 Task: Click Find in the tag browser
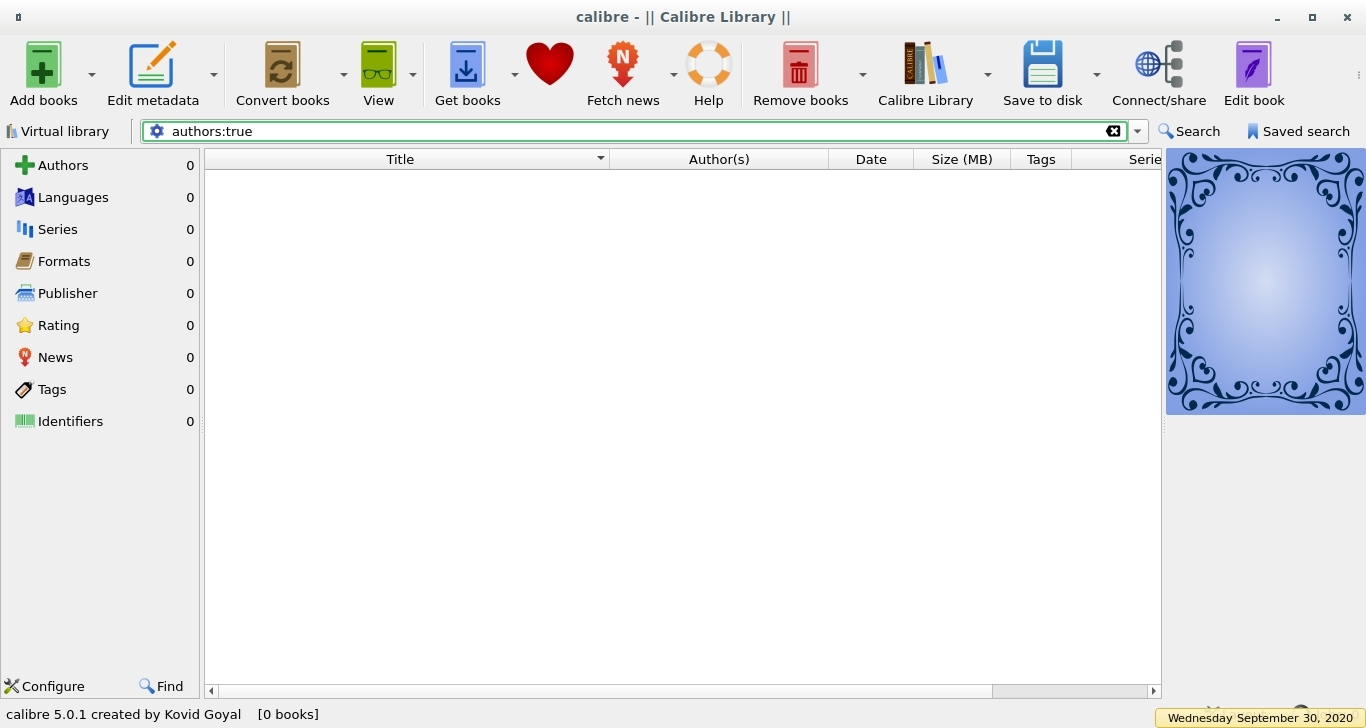[x=161, y=686]
